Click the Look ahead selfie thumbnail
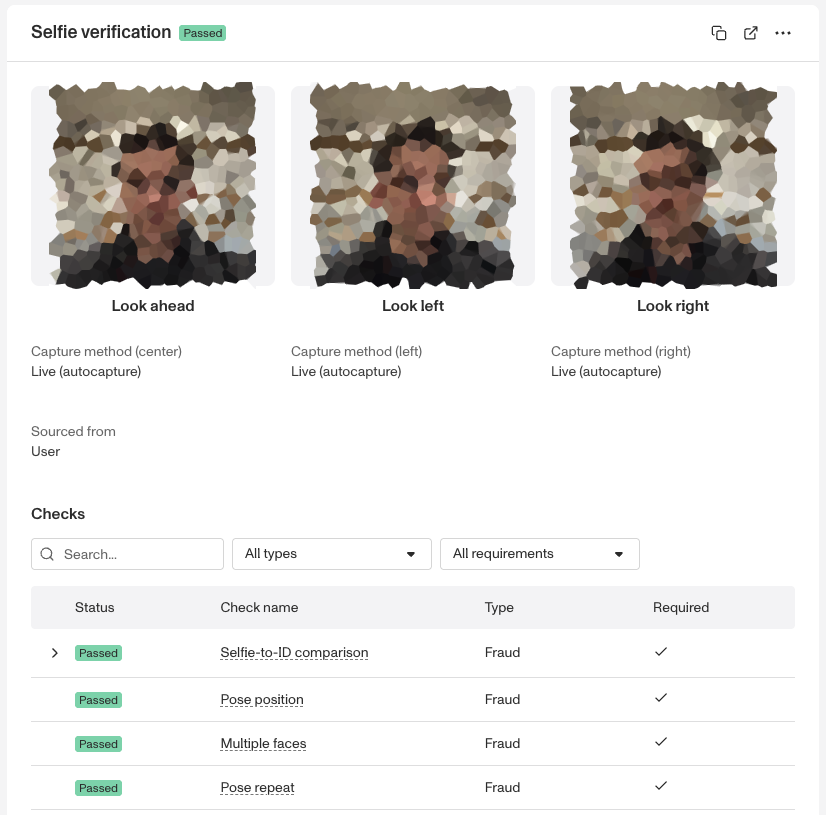This screenshot has width=826, height=815. point(152,186)
